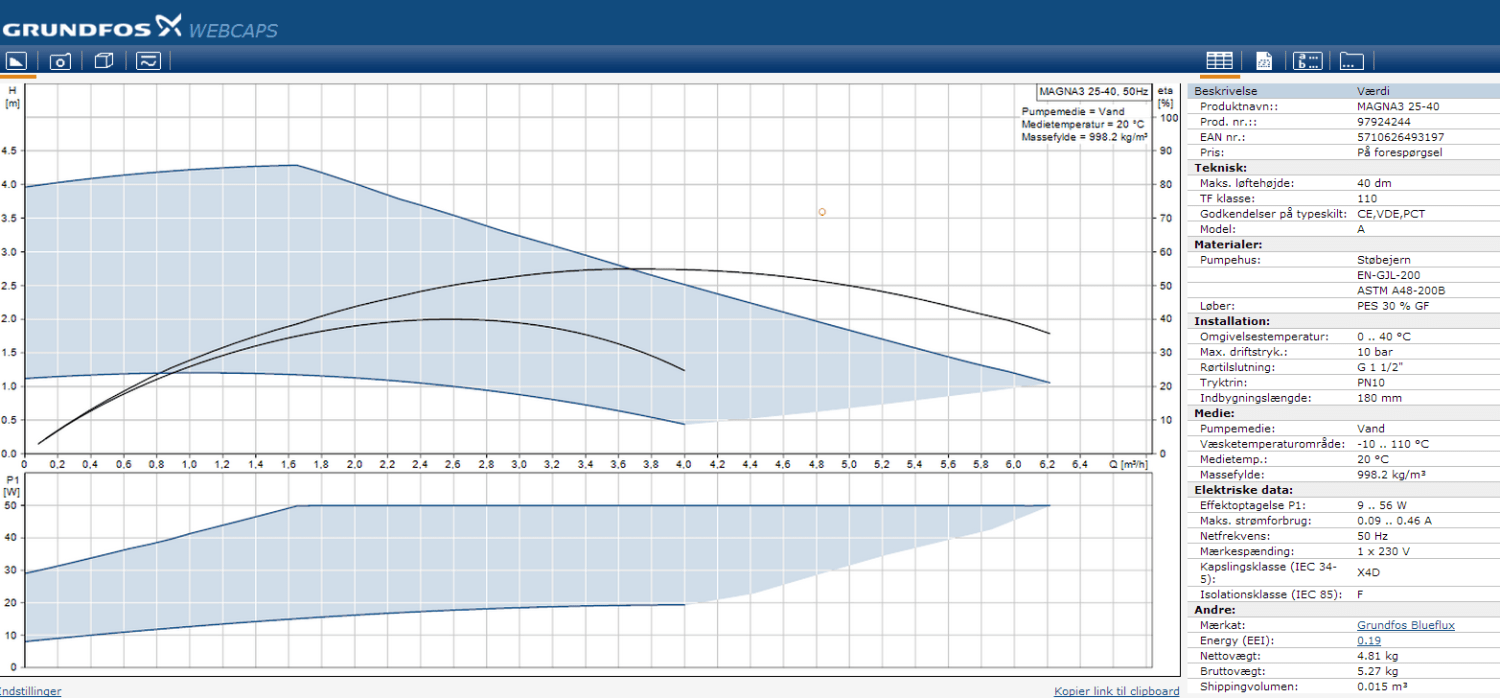Screen dimensions: 1500x698
Task: Select the data table view icon
Action: 1218,61
